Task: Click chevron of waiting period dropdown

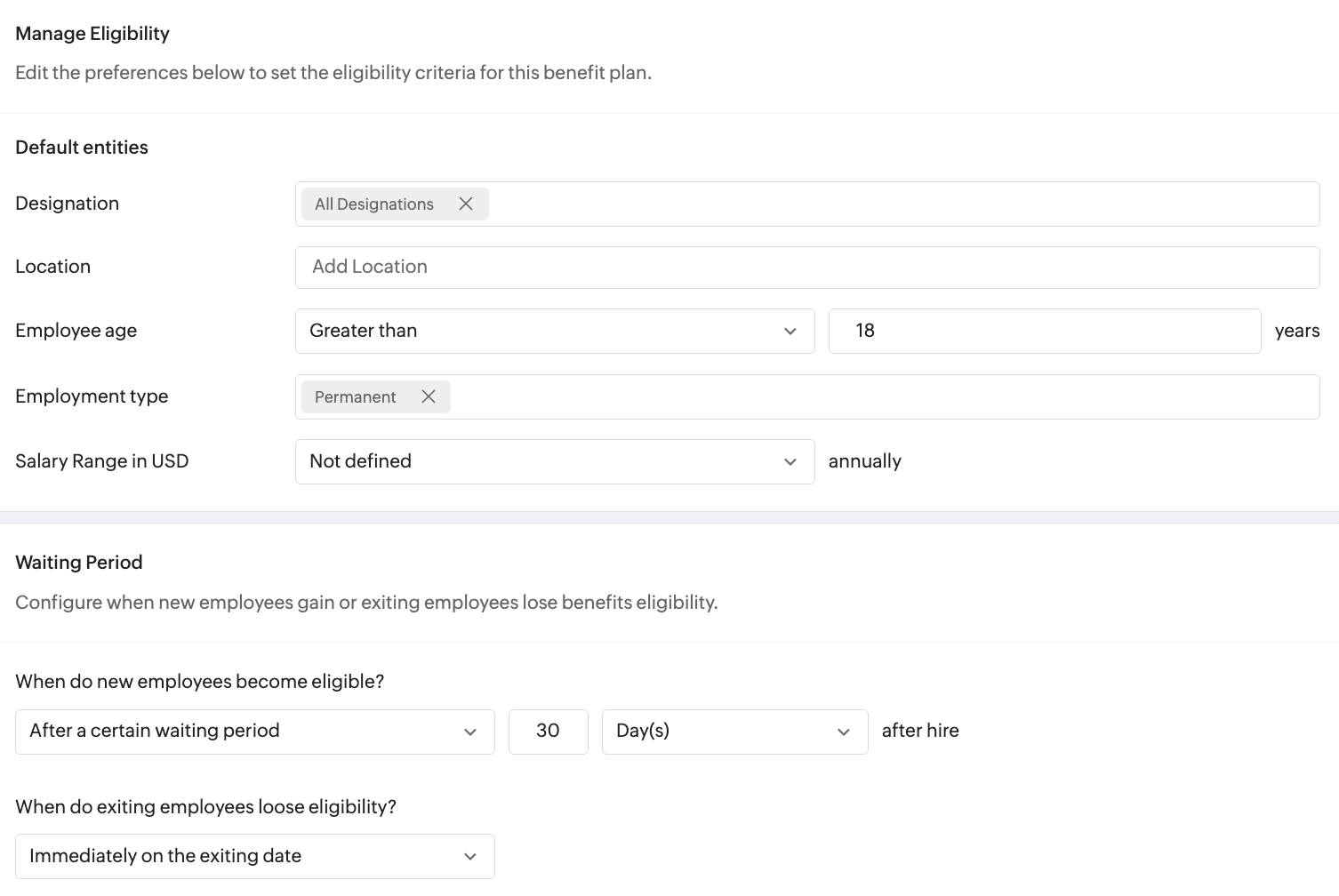Action: [x=470, y=732]
